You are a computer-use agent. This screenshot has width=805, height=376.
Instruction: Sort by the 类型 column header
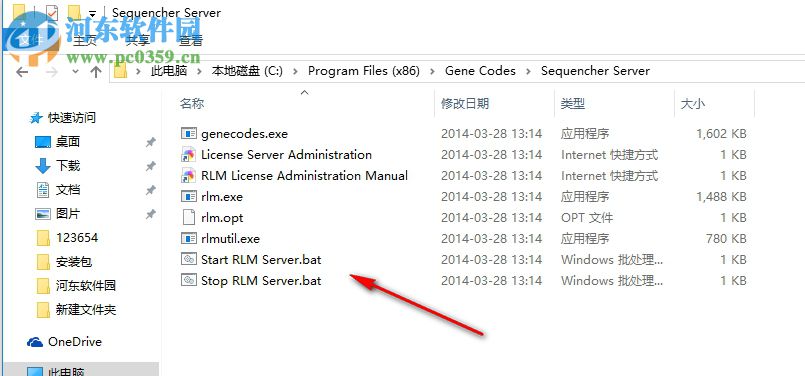[x=573, y=104]
